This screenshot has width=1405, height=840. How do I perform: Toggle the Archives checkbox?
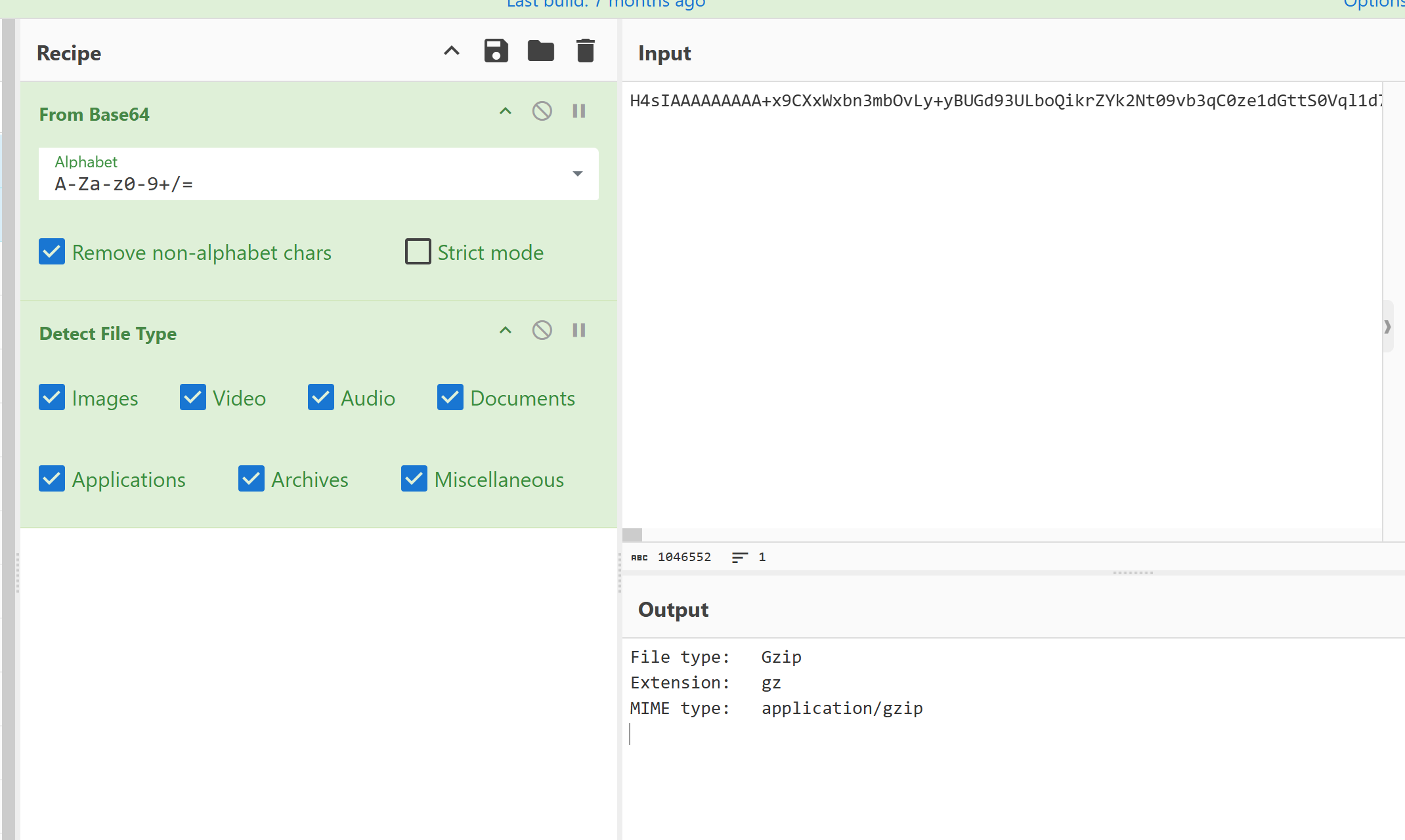(251, 479)
